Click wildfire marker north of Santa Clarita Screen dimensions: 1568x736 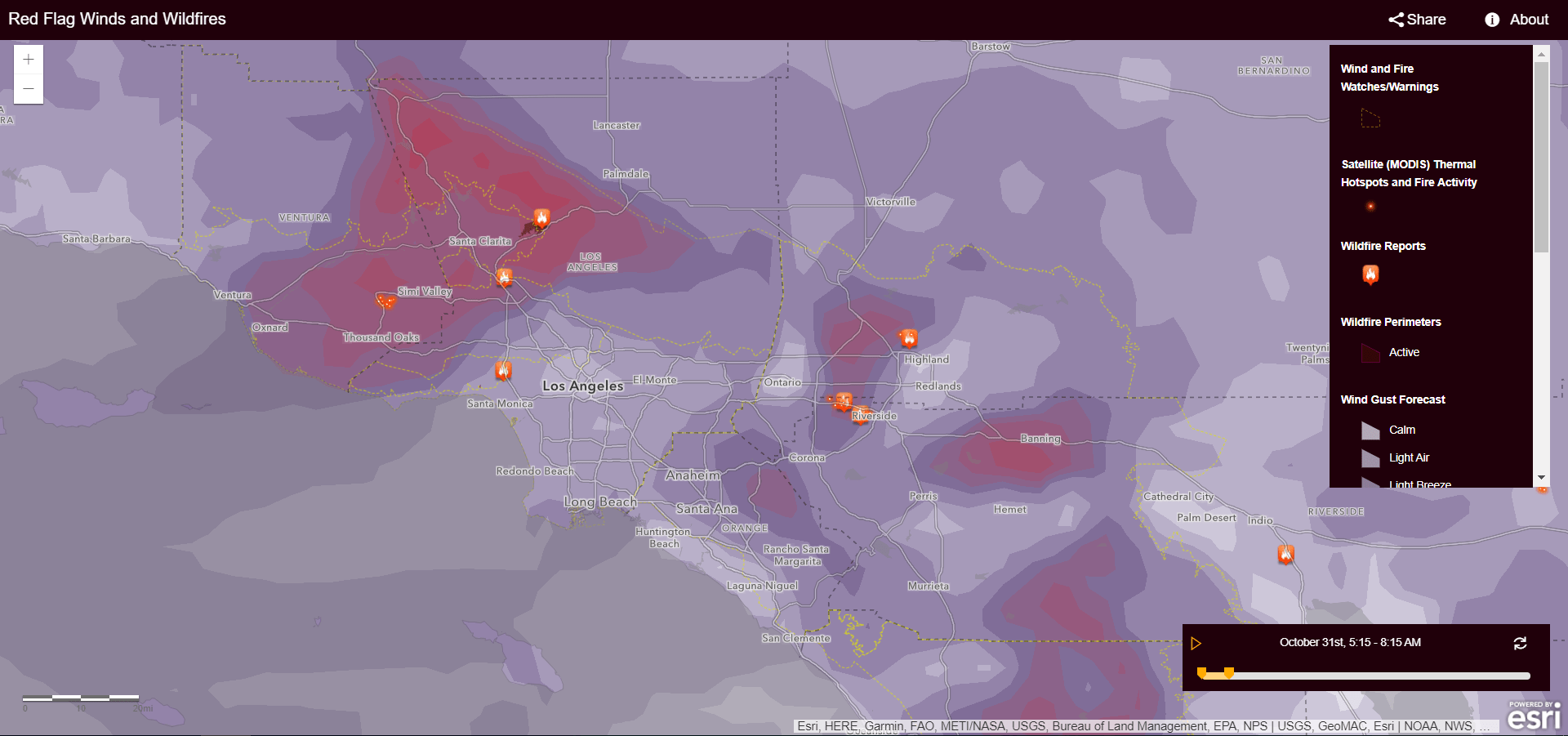click(x=541, y=217)
